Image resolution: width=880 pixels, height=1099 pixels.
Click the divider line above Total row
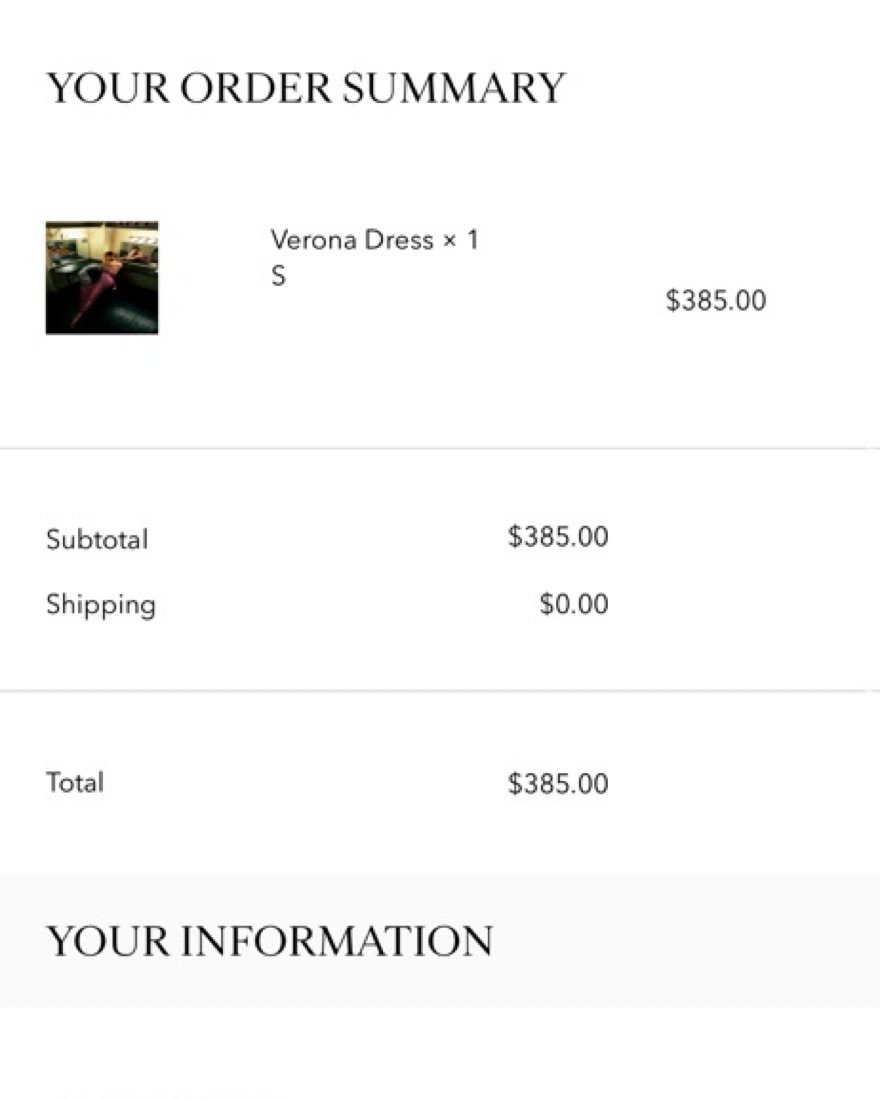coord(440,691)
